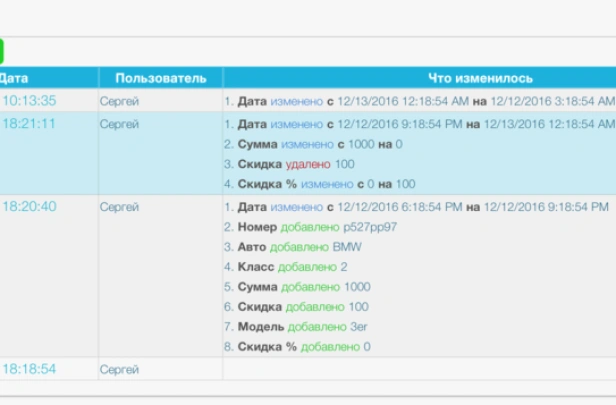The width and height of the screenshot is (616, 405).
Task: Sort by the Дата column header
Action: 14,78
